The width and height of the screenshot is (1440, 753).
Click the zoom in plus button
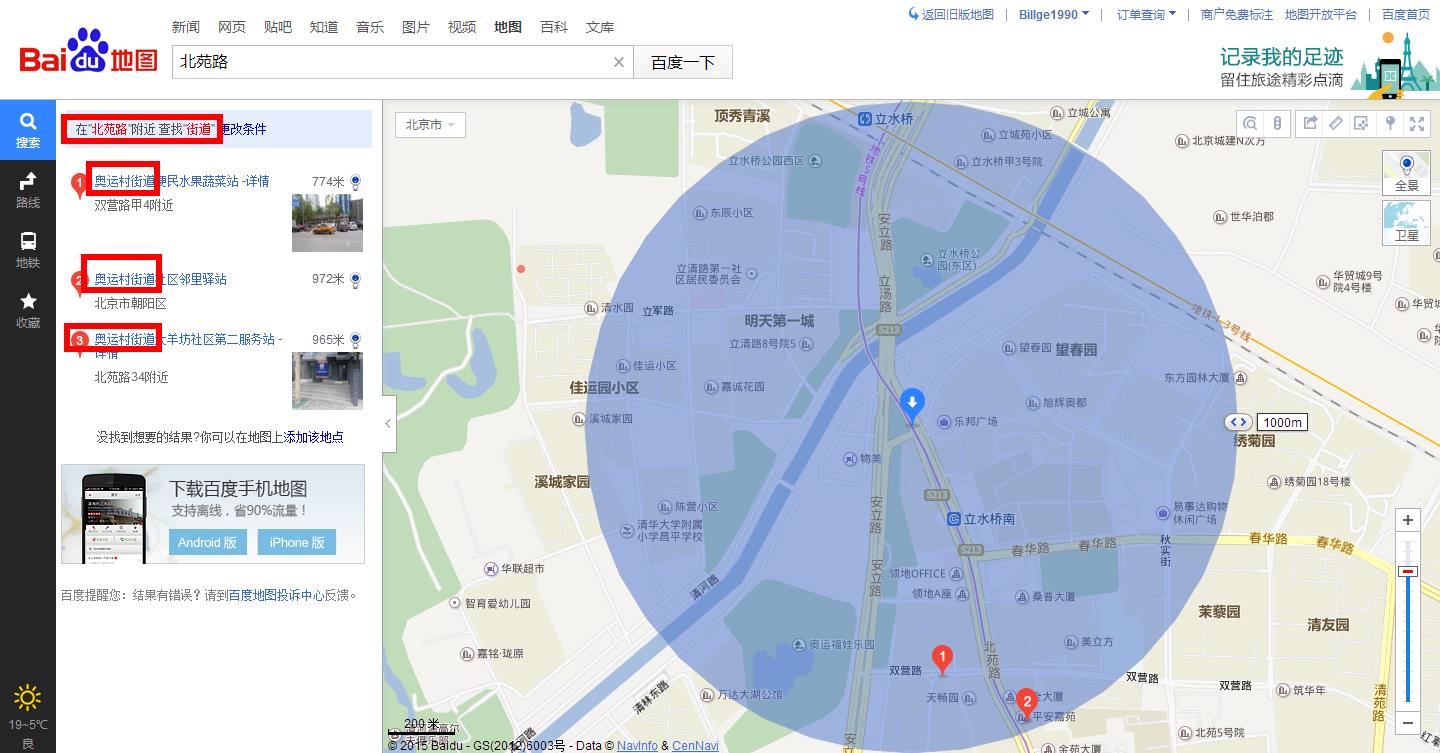(1408, 520)
